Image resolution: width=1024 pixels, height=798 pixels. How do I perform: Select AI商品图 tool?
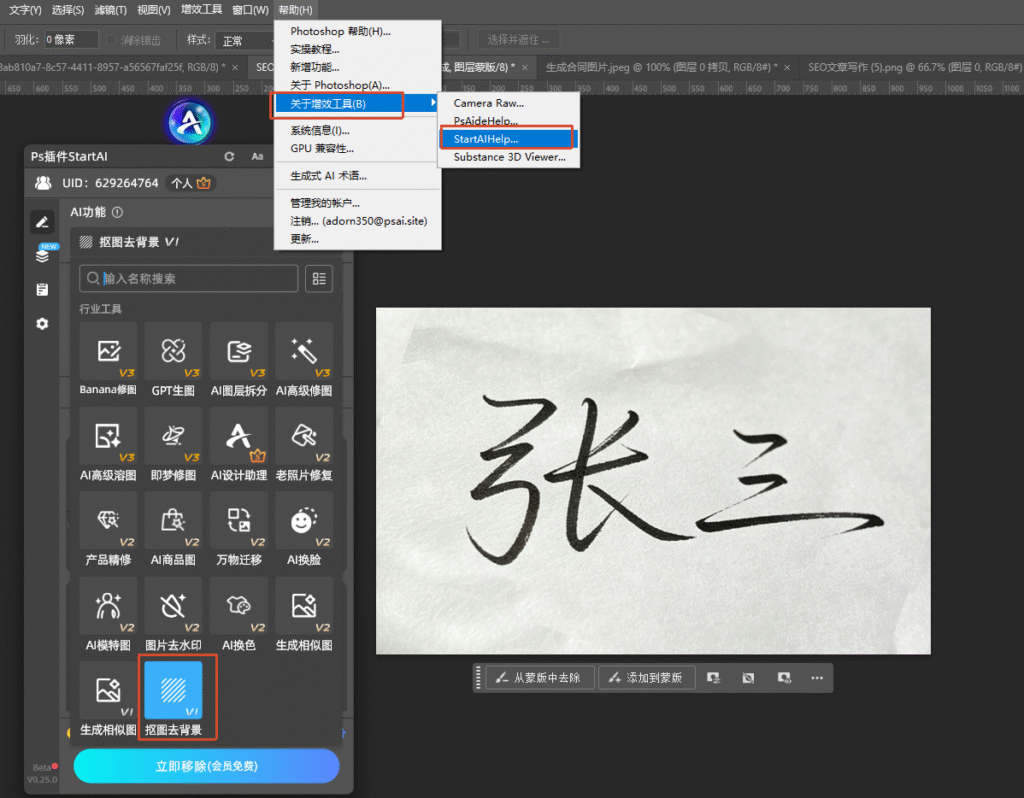[x=173, y=530]
